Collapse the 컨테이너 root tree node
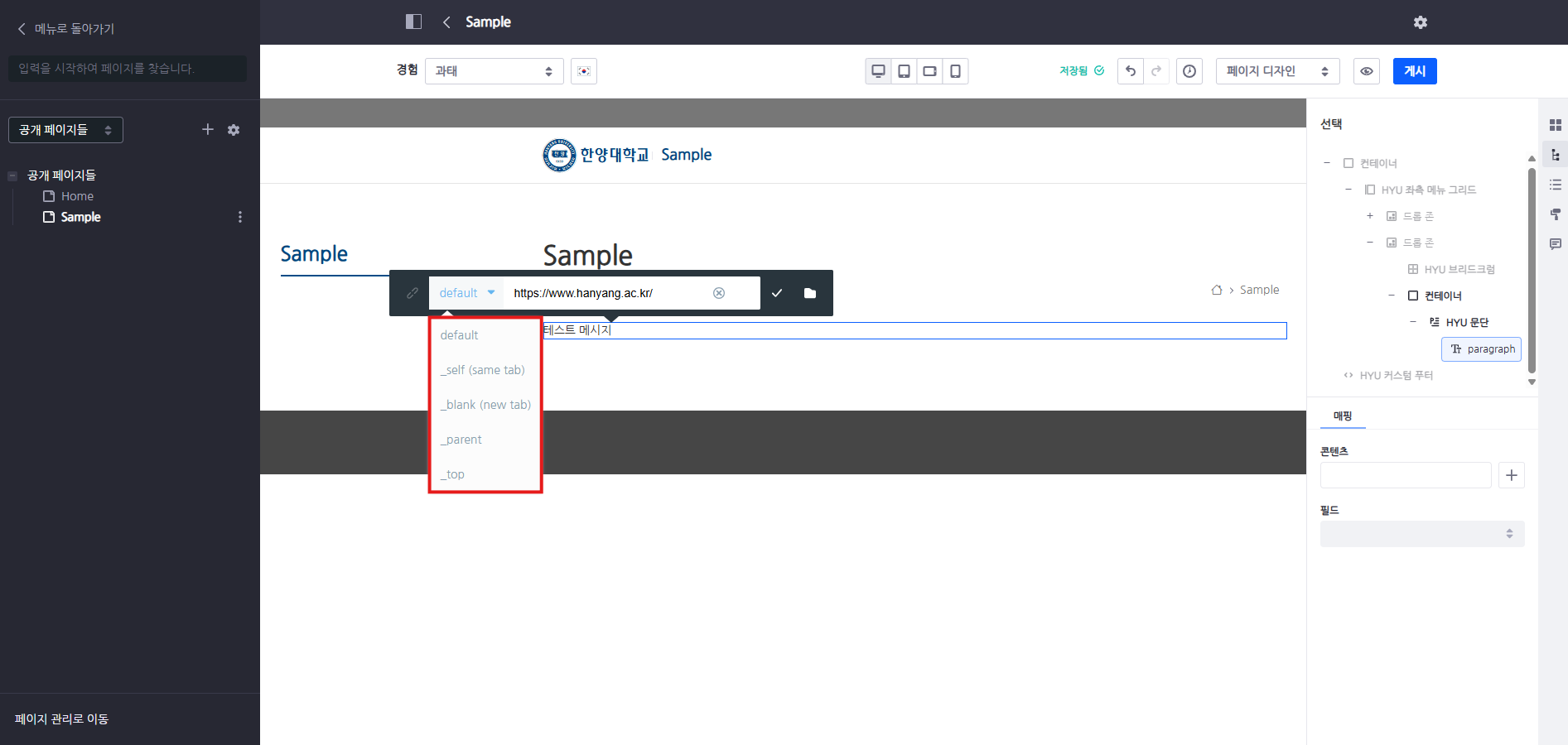The height and width of the screenshot is (745, 1568). [x=1327, y=163]
